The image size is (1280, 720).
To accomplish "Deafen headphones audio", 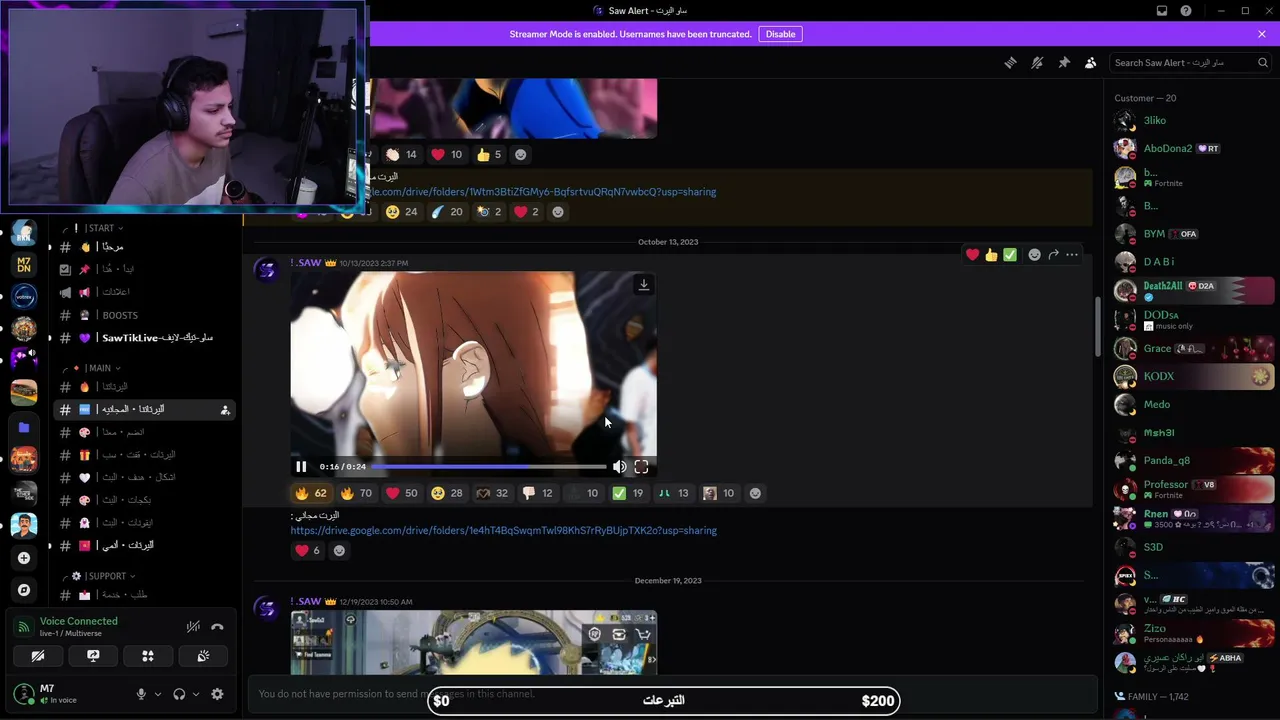I will pos(179,694).
